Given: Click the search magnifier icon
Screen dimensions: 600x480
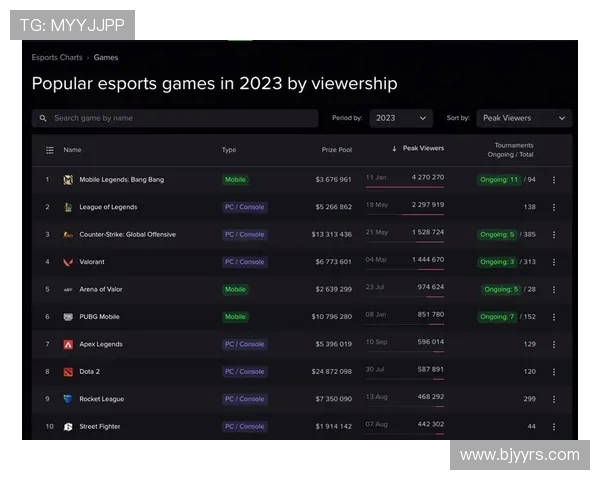Looking at the screenshot, I should point(43,118).
